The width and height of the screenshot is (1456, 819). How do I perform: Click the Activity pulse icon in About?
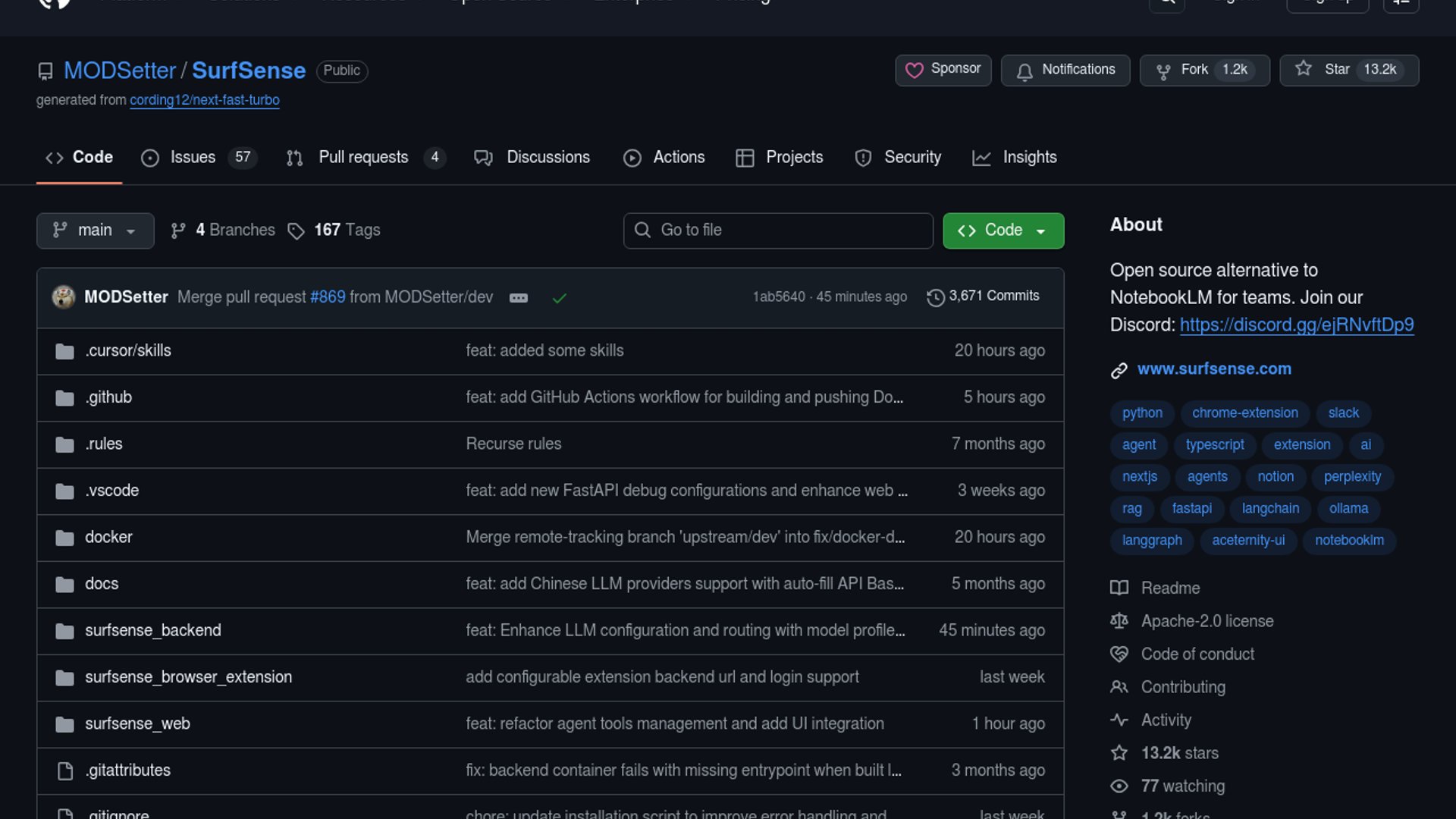(1119, 720)
